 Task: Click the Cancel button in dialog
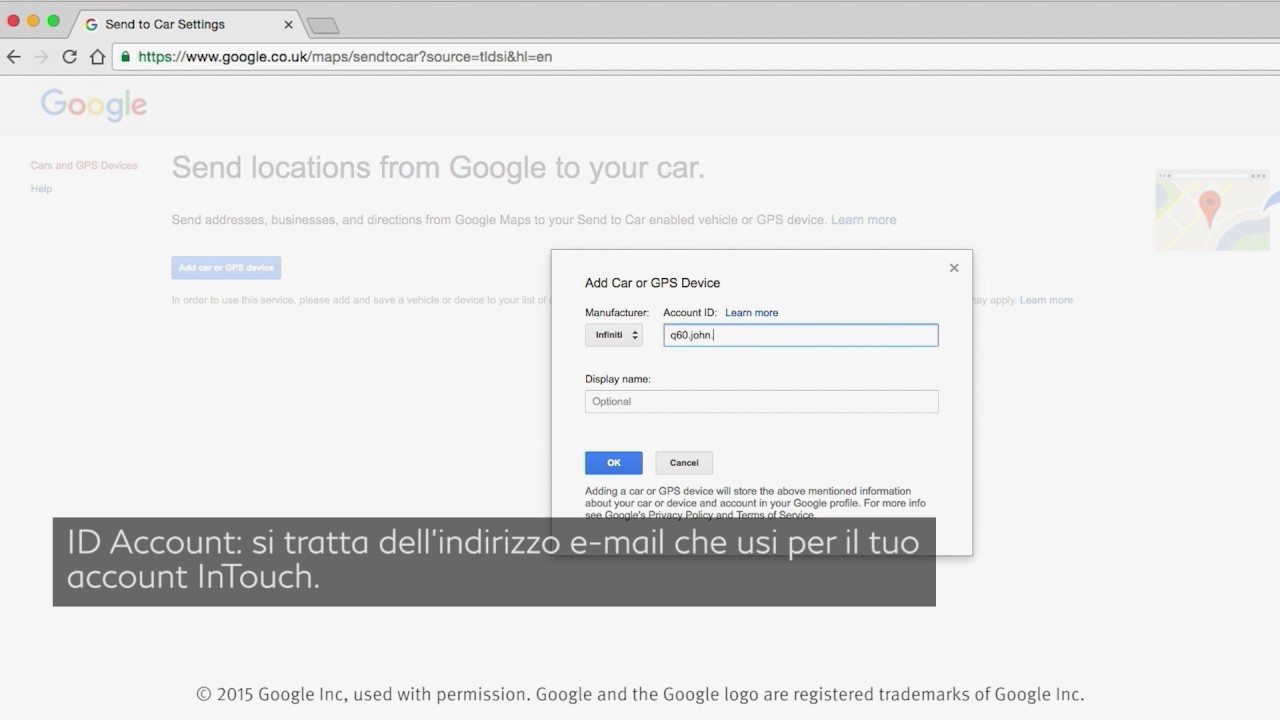684,463
